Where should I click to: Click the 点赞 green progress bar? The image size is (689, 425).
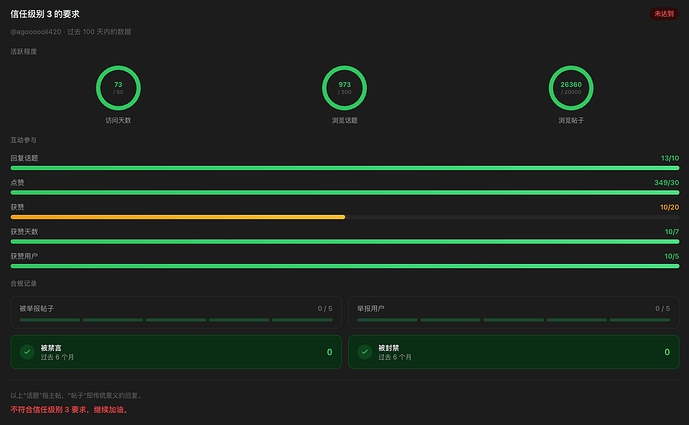(x=345, y=193)
